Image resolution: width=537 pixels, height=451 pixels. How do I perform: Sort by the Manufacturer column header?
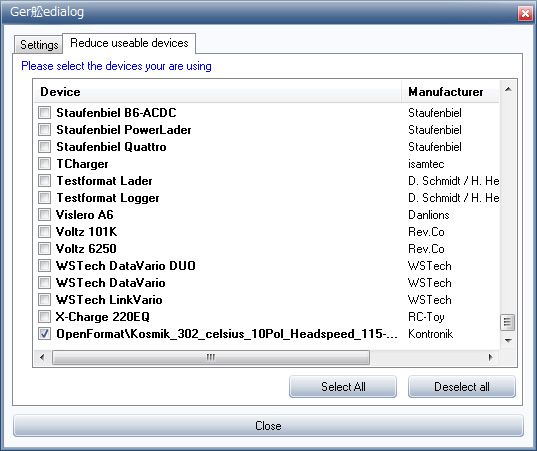click(450, 92)
